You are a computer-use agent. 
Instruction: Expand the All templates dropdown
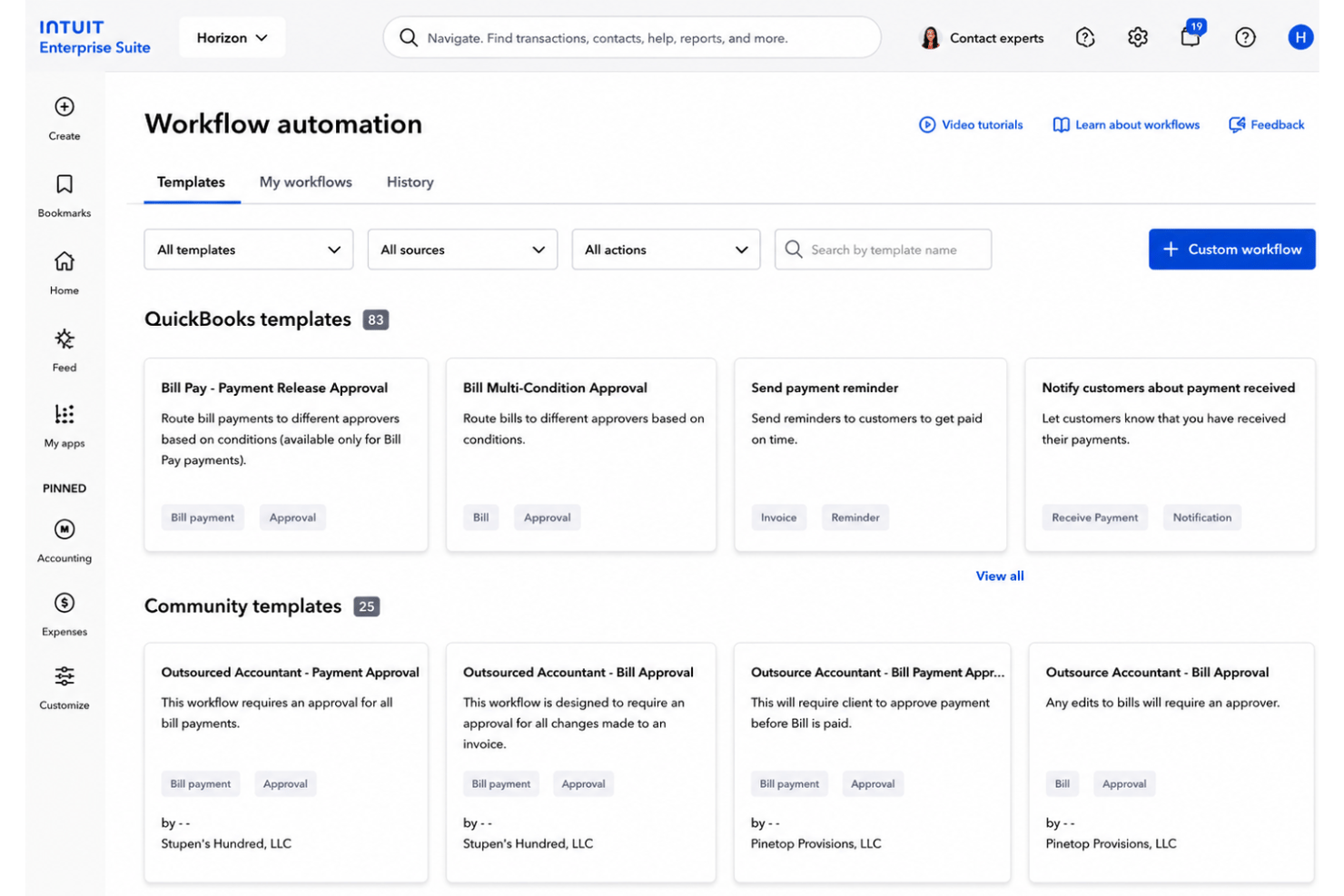[249, 250]
